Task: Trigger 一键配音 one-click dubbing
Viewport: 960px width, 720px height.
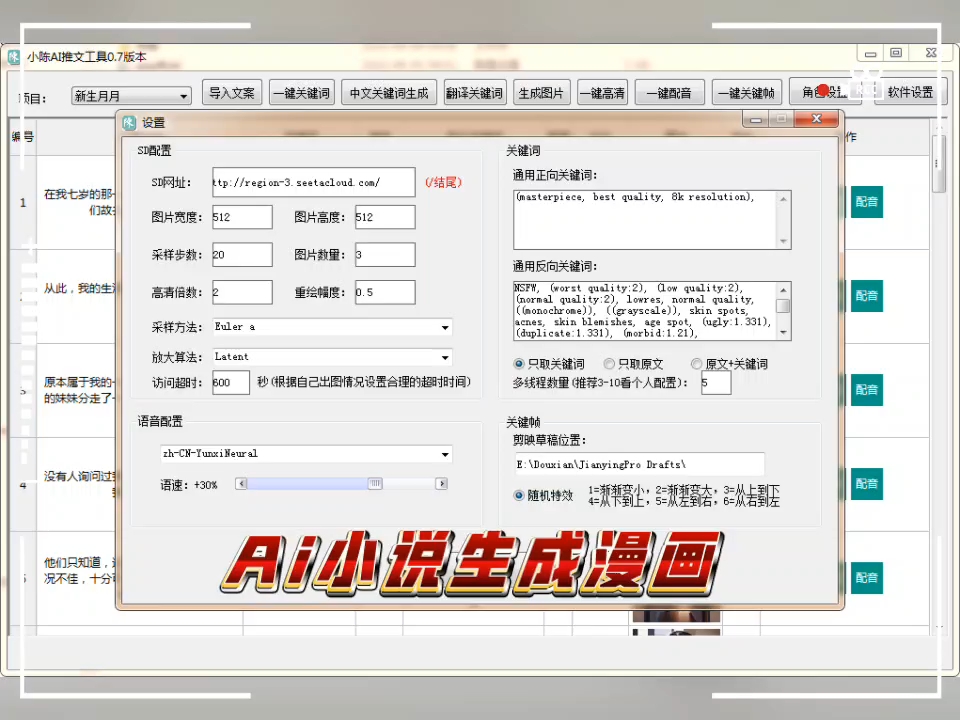Action: click(x=668, y=92)
